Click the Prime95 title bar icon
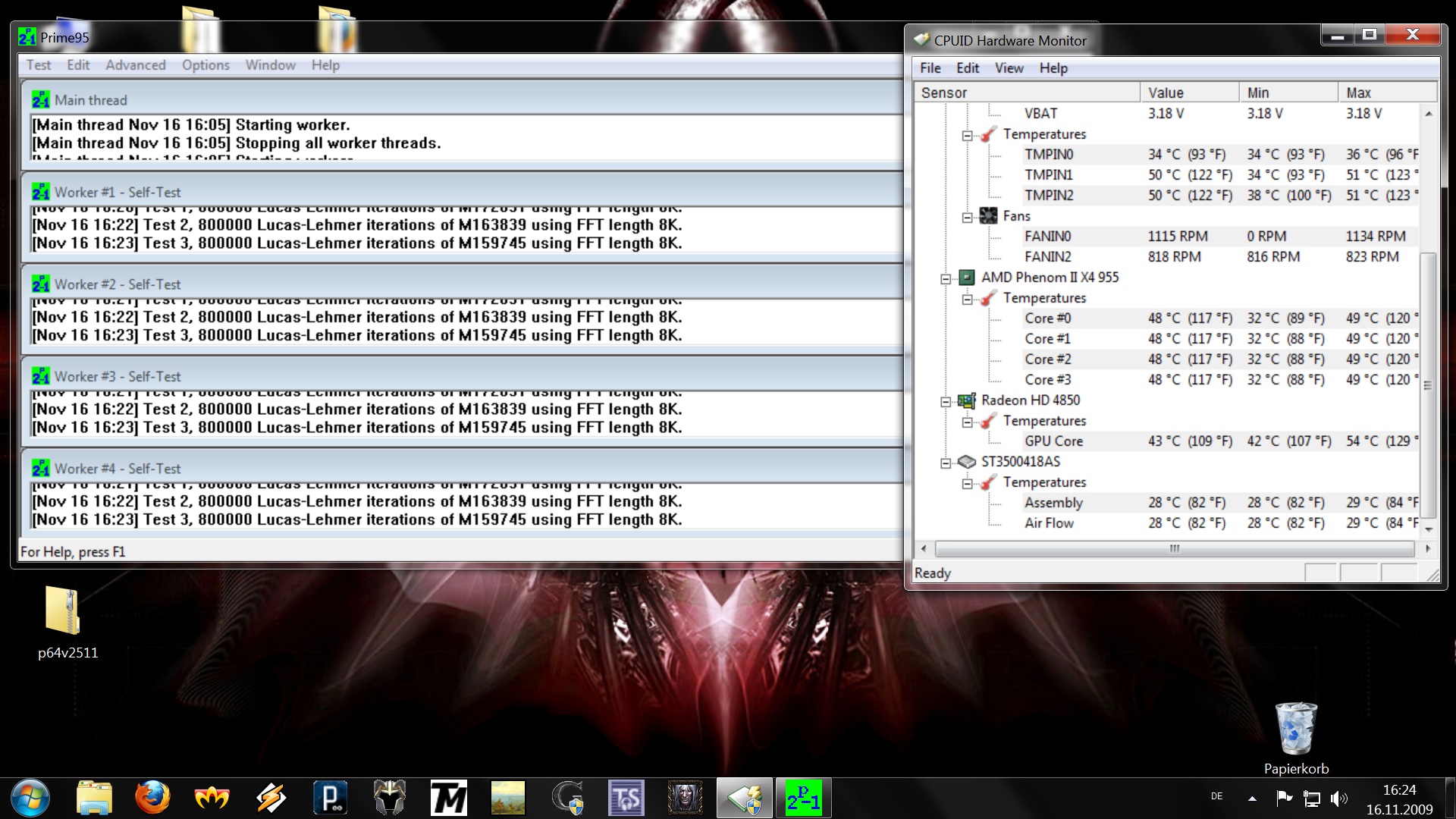The image size is (1456, 819). (x=27, y=37)
